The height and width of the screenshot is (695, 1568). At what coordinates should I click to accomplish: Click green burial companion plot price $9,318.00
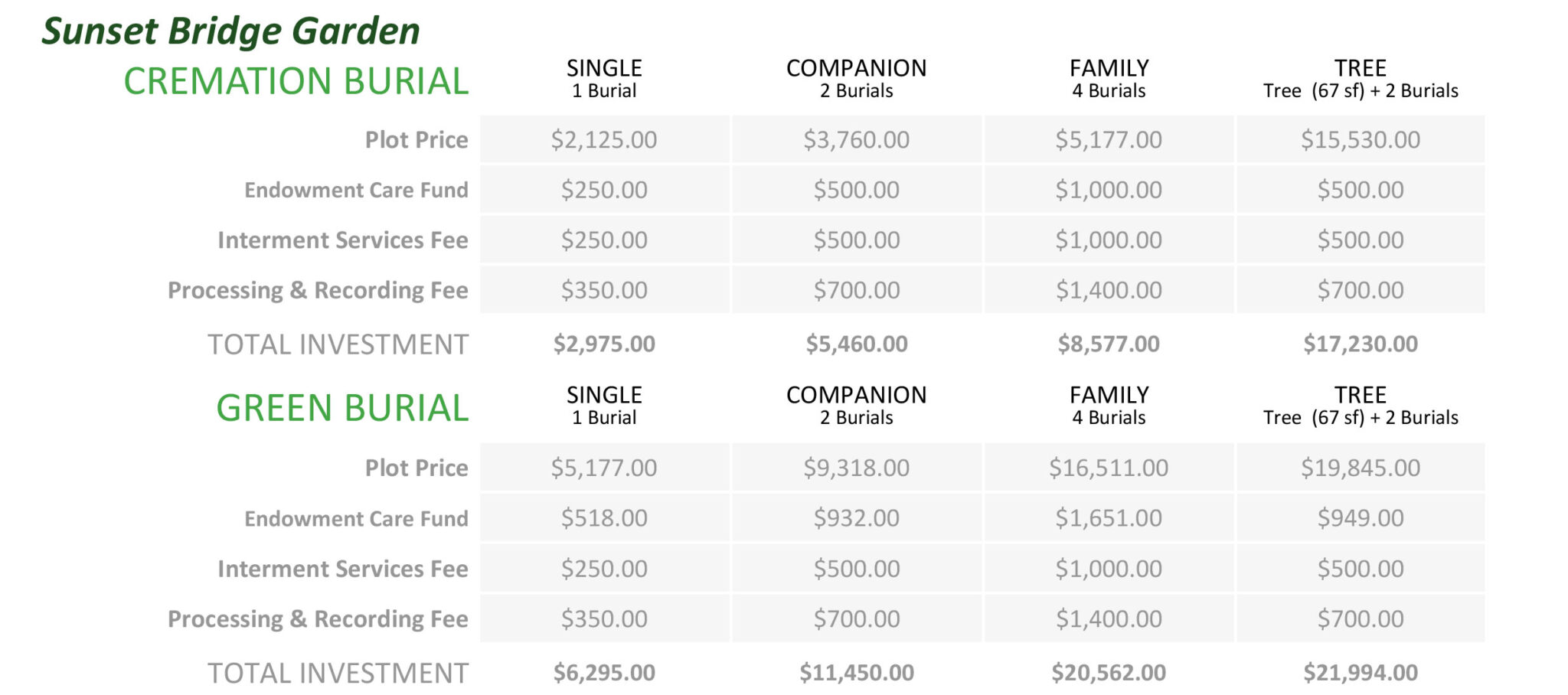(x=856, y=468)
